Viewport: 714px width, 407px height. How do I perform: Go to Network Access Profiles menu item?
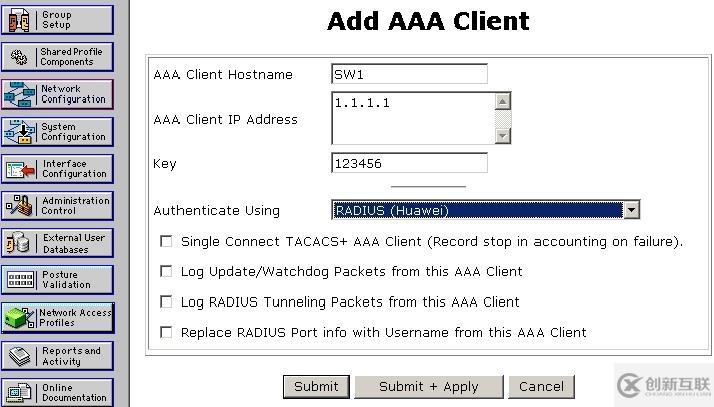coord(57,318)
